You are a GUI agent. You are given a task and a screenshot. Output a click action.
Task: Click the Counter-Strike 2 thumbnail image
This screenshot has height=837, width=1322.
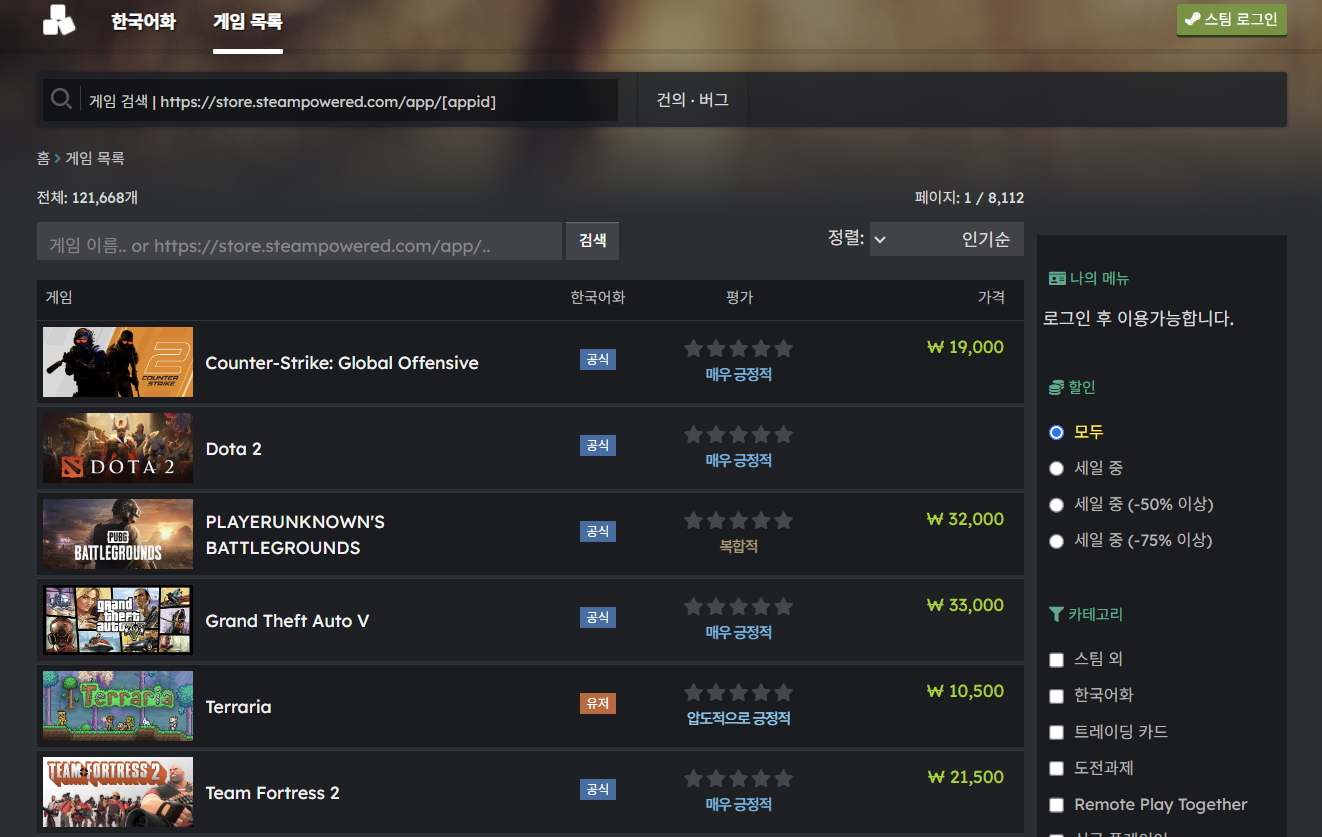pos(118,362)
